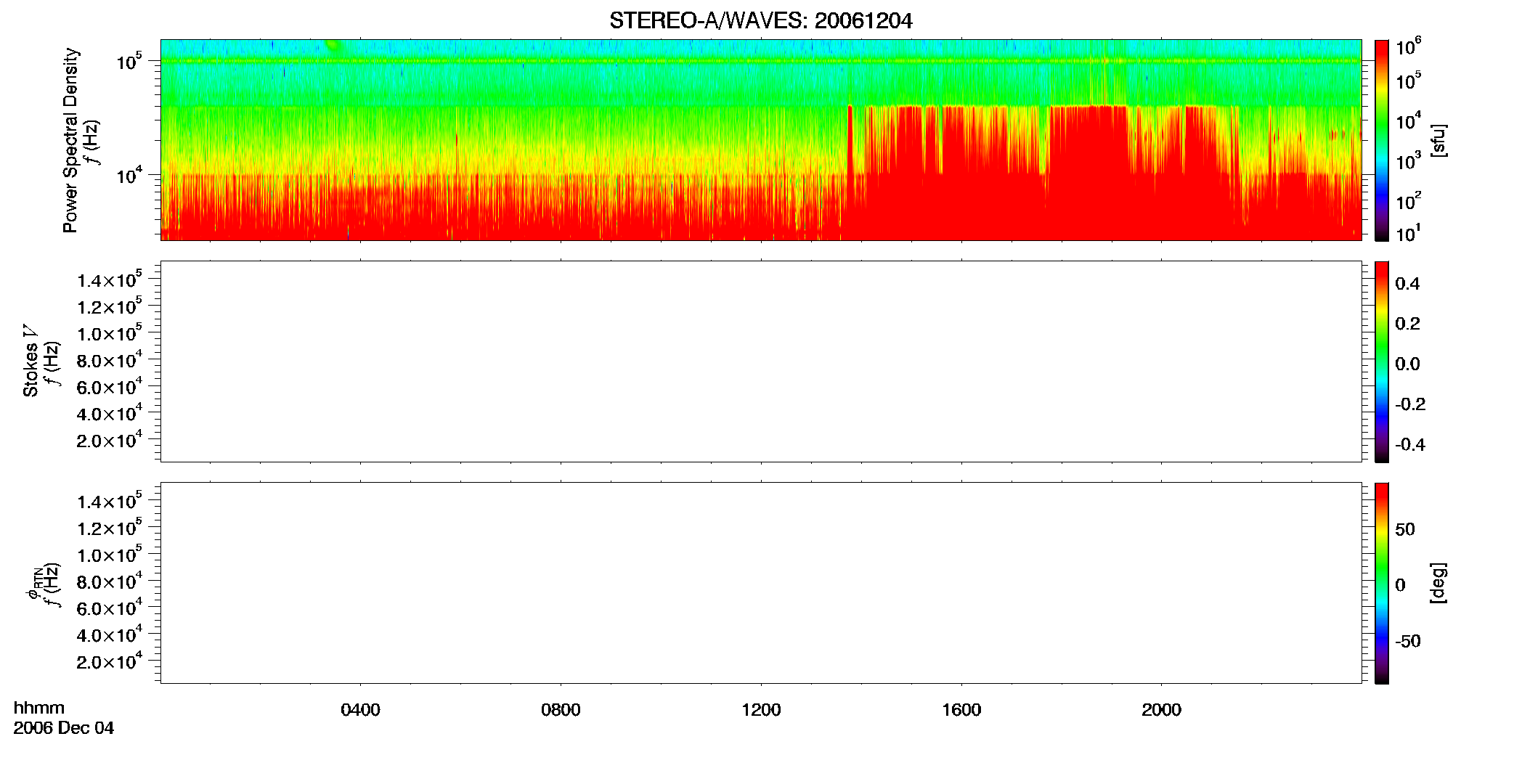The width and height of the screenshot is (1522, 784).
Task: Click the 1.0×10⁵ tick in phi RTN panel
Action: pos(109,554)
